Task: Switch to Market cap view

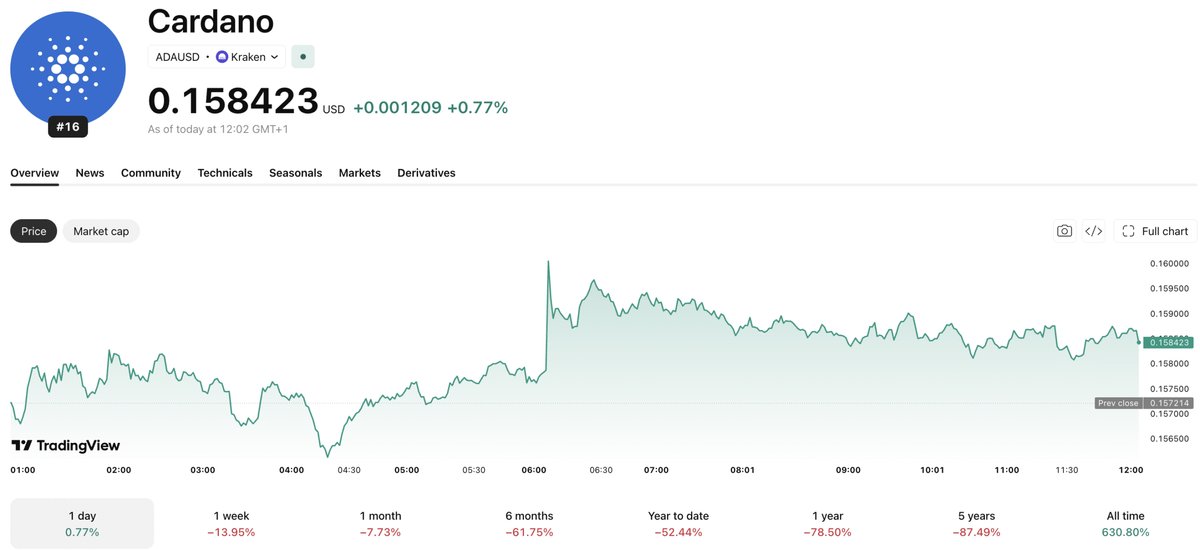Action: [101, 231]
